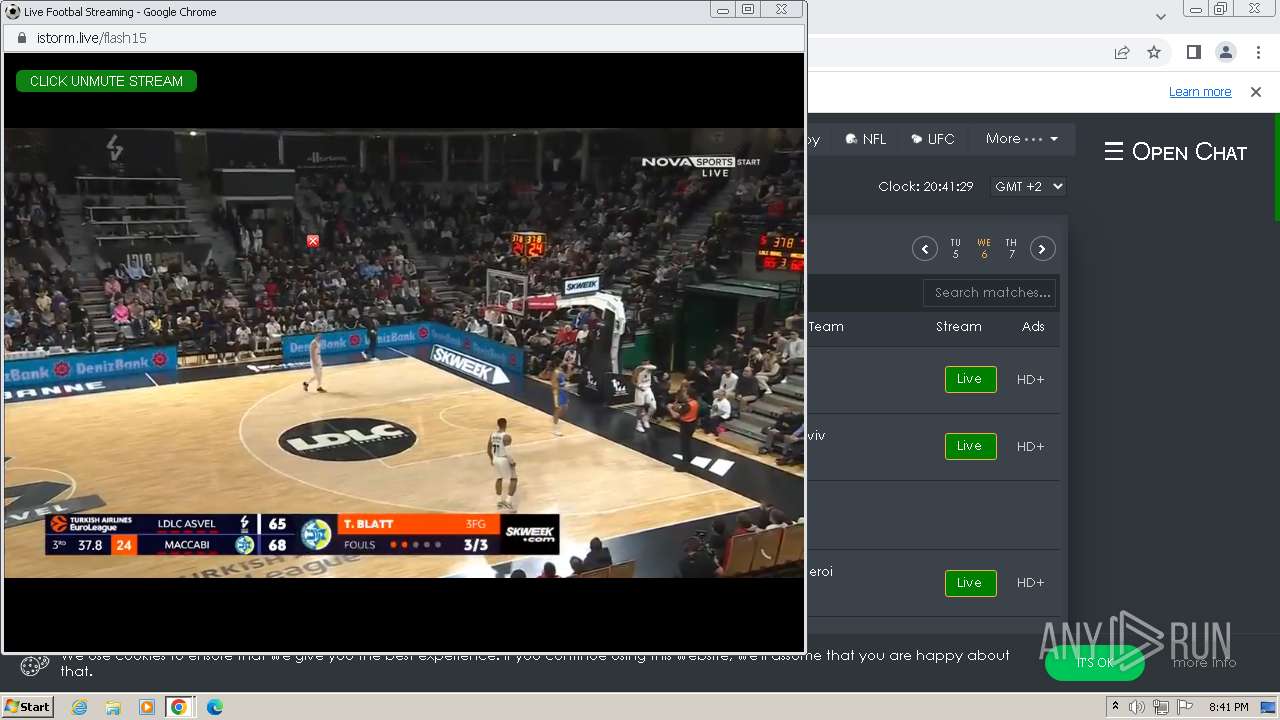Open the UFC tab in the sports menu
Image resolution: width=1280 pixels, height=720 pixels.
pos(933,139)
